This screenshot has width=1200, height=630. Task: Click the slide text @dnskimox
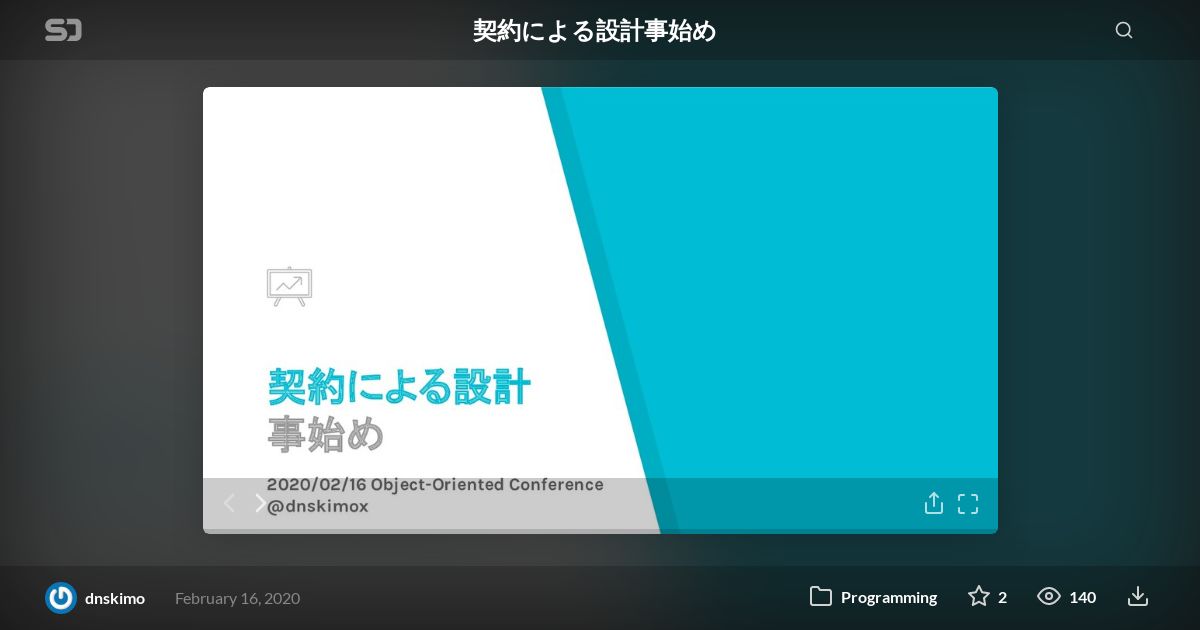pos(317,507)
